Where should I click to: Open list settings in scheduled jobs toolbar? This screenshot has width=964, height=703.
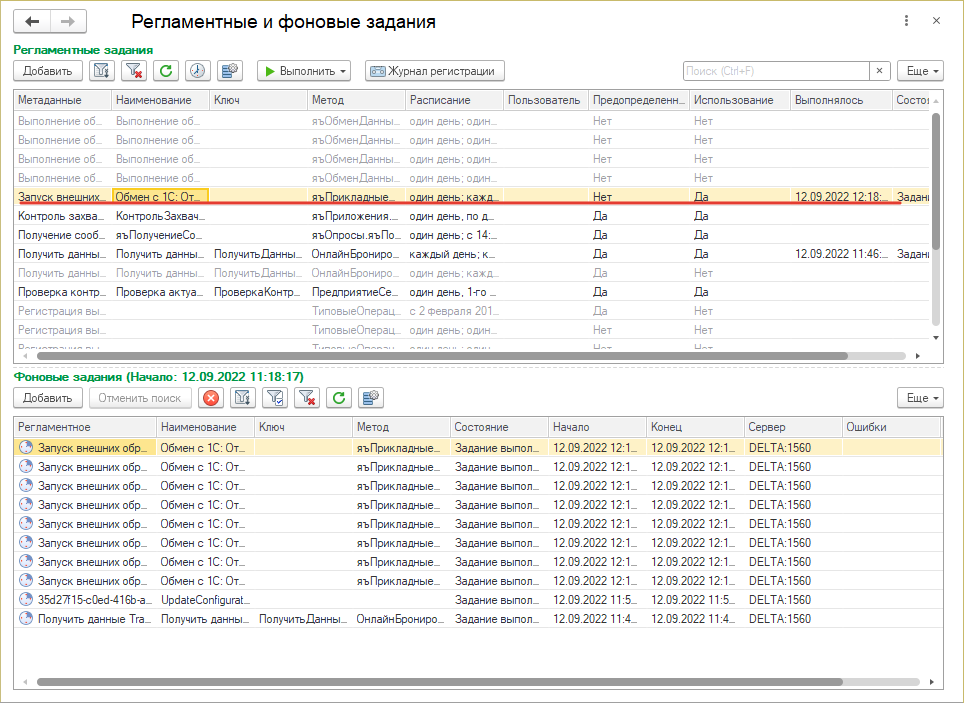click(x=230, y=71)
